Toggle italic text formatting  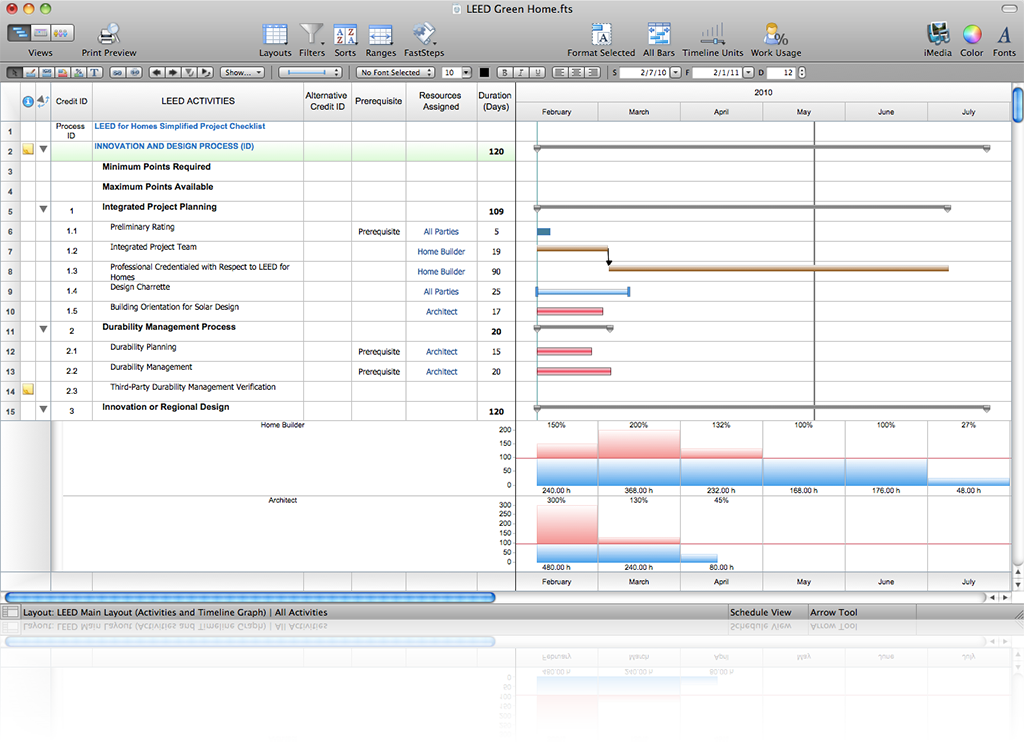click(522, 73)
